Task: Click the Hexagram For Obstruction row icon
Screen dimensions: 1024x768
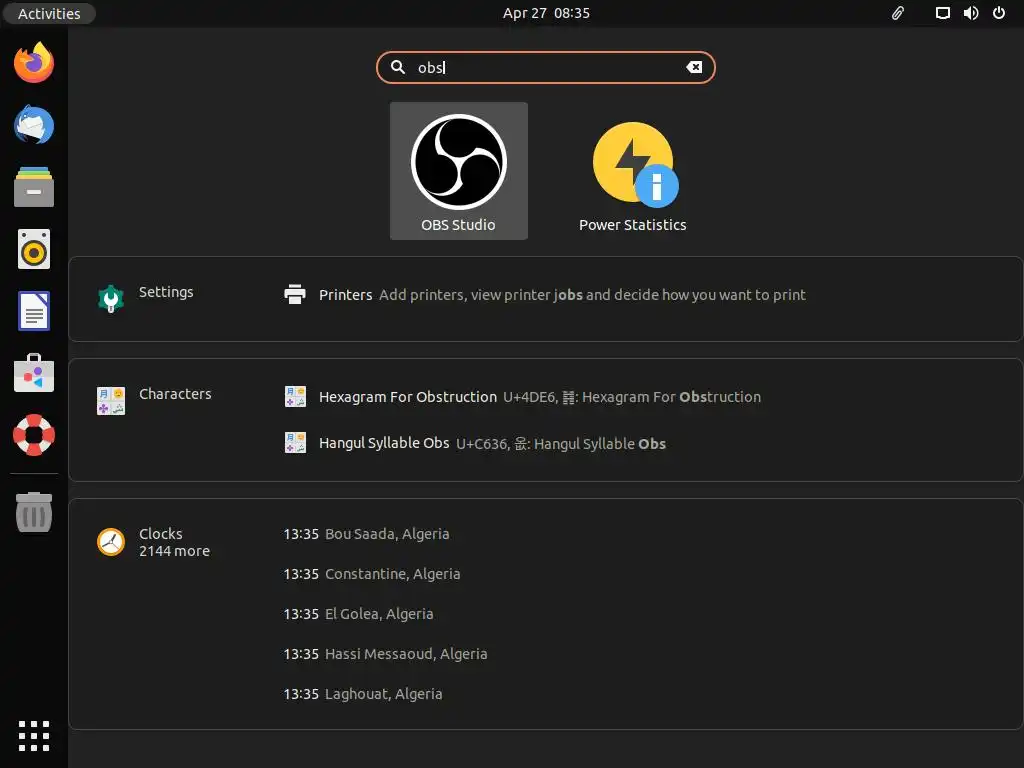Action: 295,396
